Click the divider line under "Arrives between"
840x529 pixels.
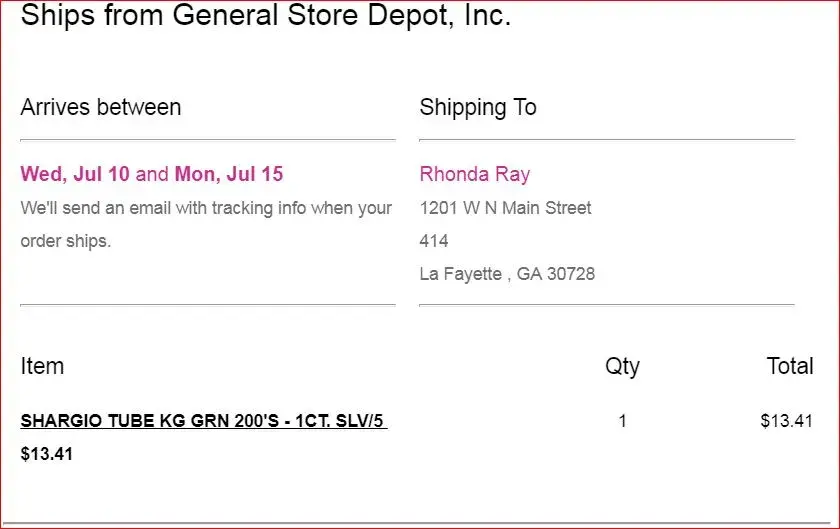[207, 139]
